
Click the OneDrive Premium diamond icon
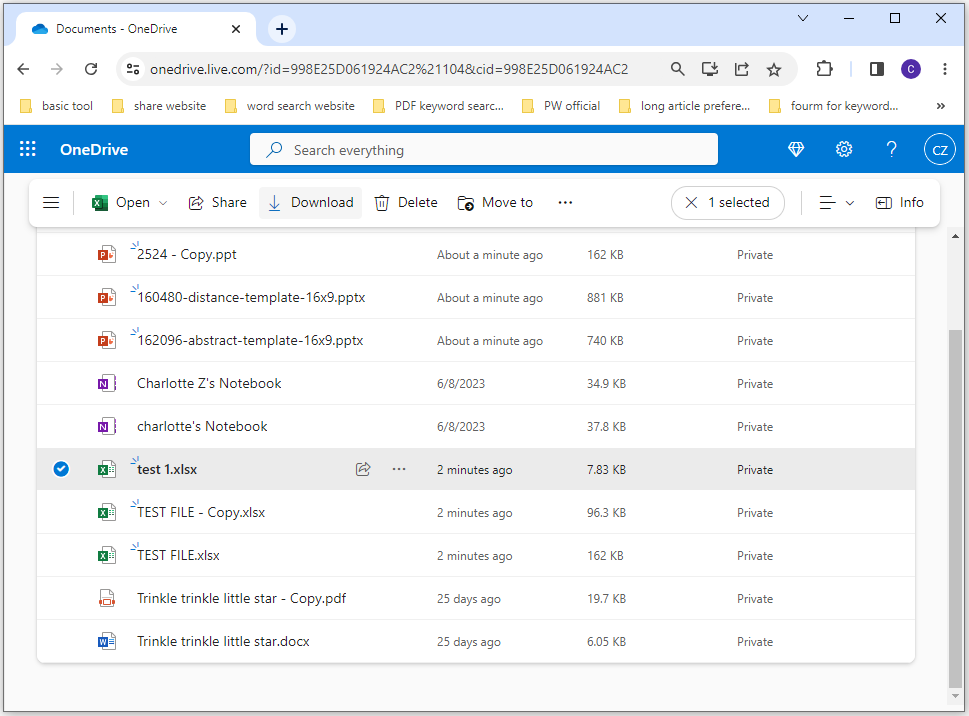(x=796, y=150)
